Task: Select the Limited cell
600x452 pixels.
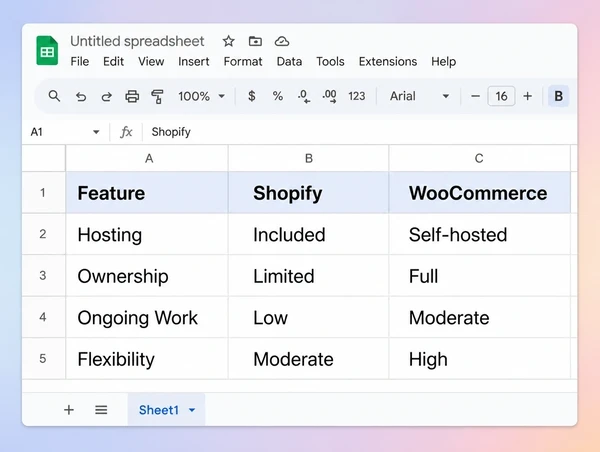Action: pos(308,275)
